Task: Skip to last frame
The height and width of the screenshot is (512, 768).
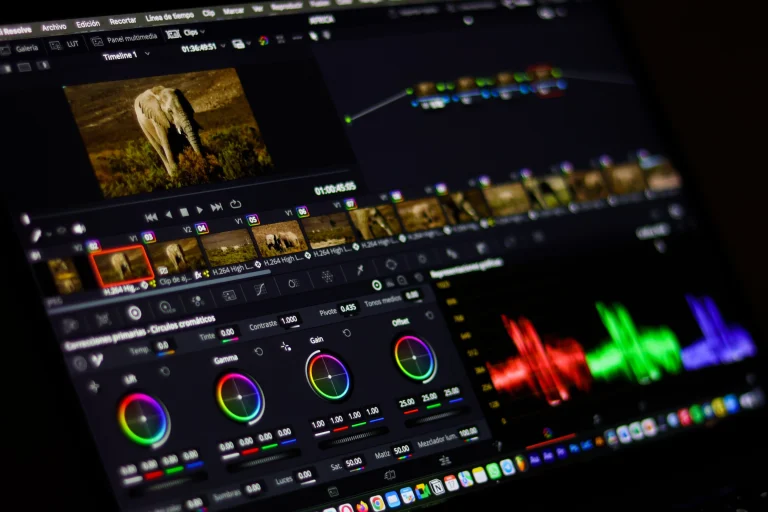Action: (x=216, y=207)
